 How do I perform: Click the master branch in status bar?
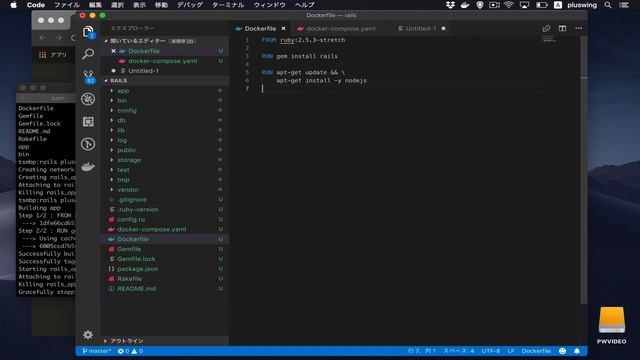point(97,351)
